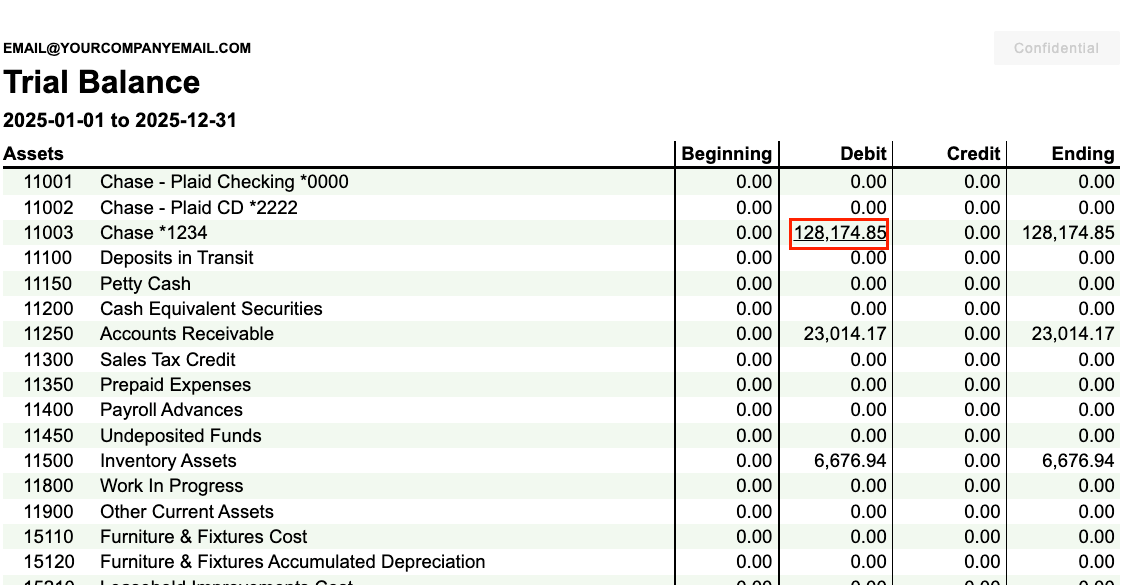The width and height of the screenshot is (1129, 585).
Task: Select the Deposits in Transit account name
Action: pos(176,258)
